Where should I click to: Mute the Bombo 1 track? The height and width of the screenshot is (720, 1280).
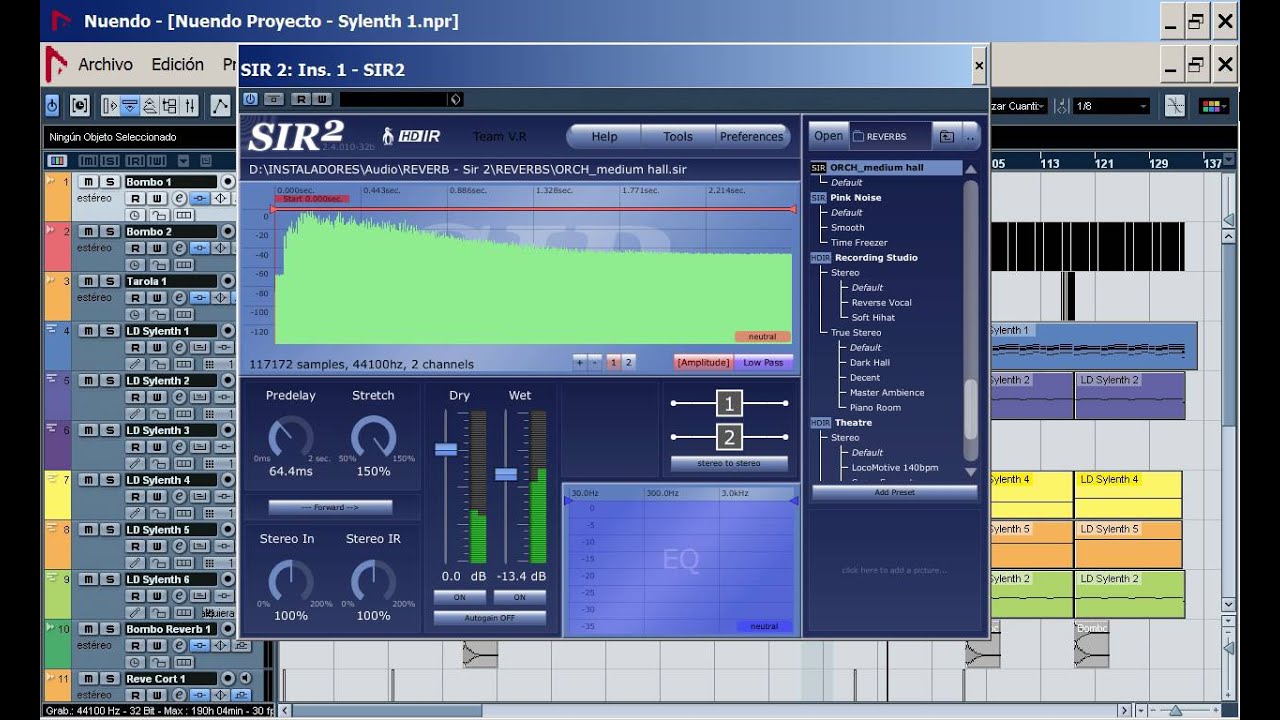[88, 182]
